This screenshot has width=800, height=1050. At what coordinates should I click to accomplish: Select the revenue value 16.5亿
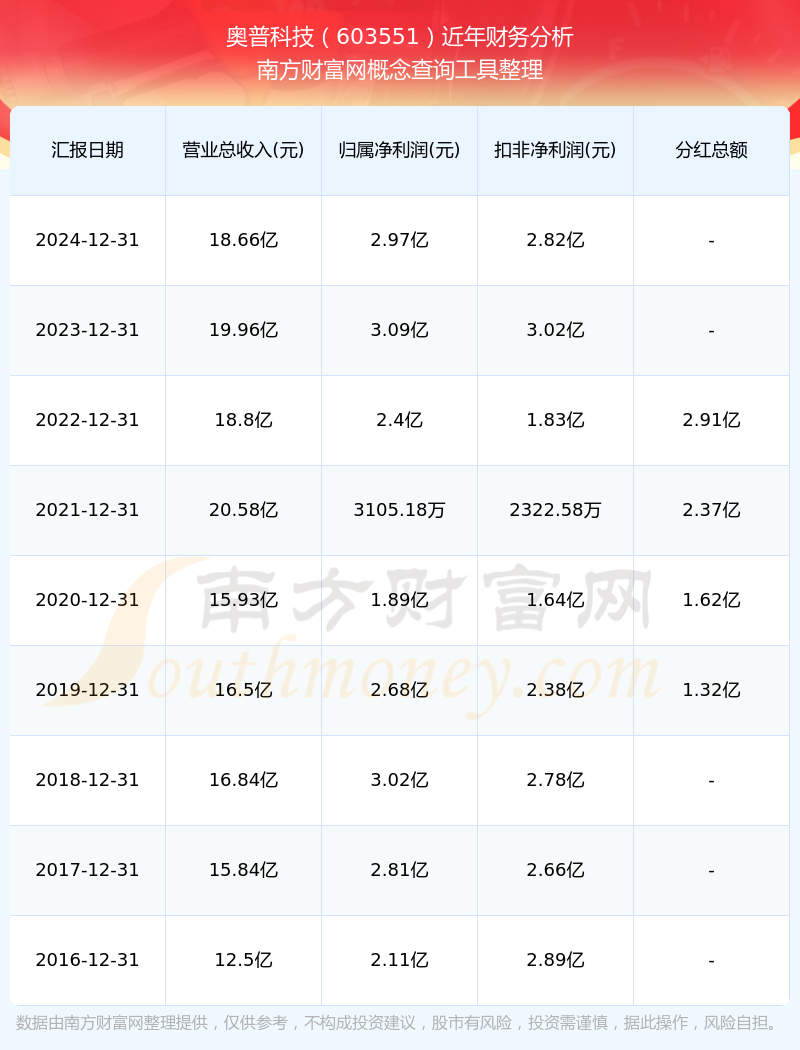(243, 690)
